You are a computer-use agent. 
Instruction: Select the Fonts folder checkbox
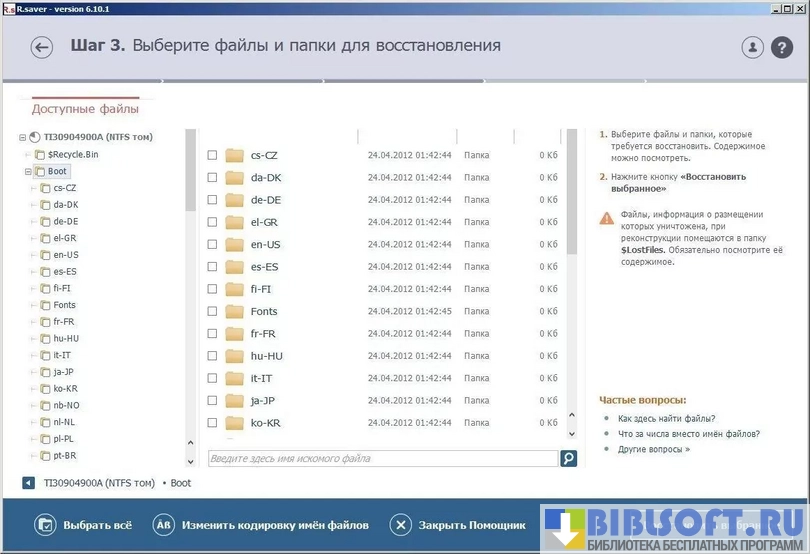coord(212,311)
